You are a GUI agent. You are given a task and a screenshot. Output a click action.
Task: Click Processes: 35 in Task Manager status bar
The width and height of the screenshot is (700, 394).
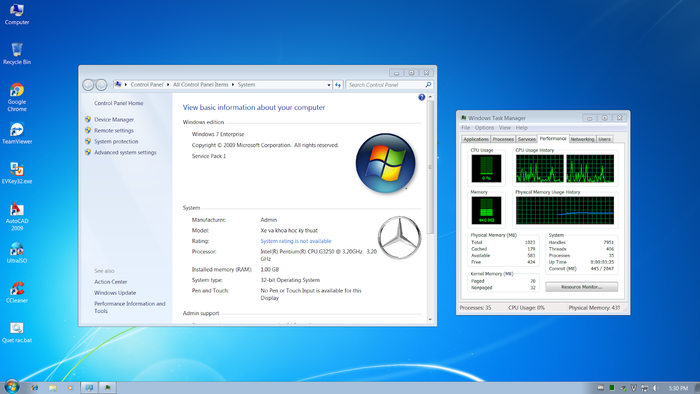click(475, 308)
